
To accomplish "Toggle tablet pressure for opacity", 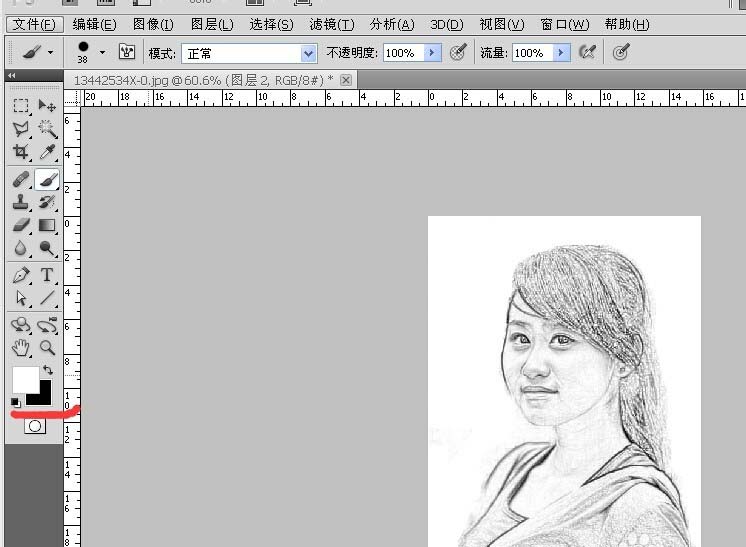I will (x=458, y=52).
